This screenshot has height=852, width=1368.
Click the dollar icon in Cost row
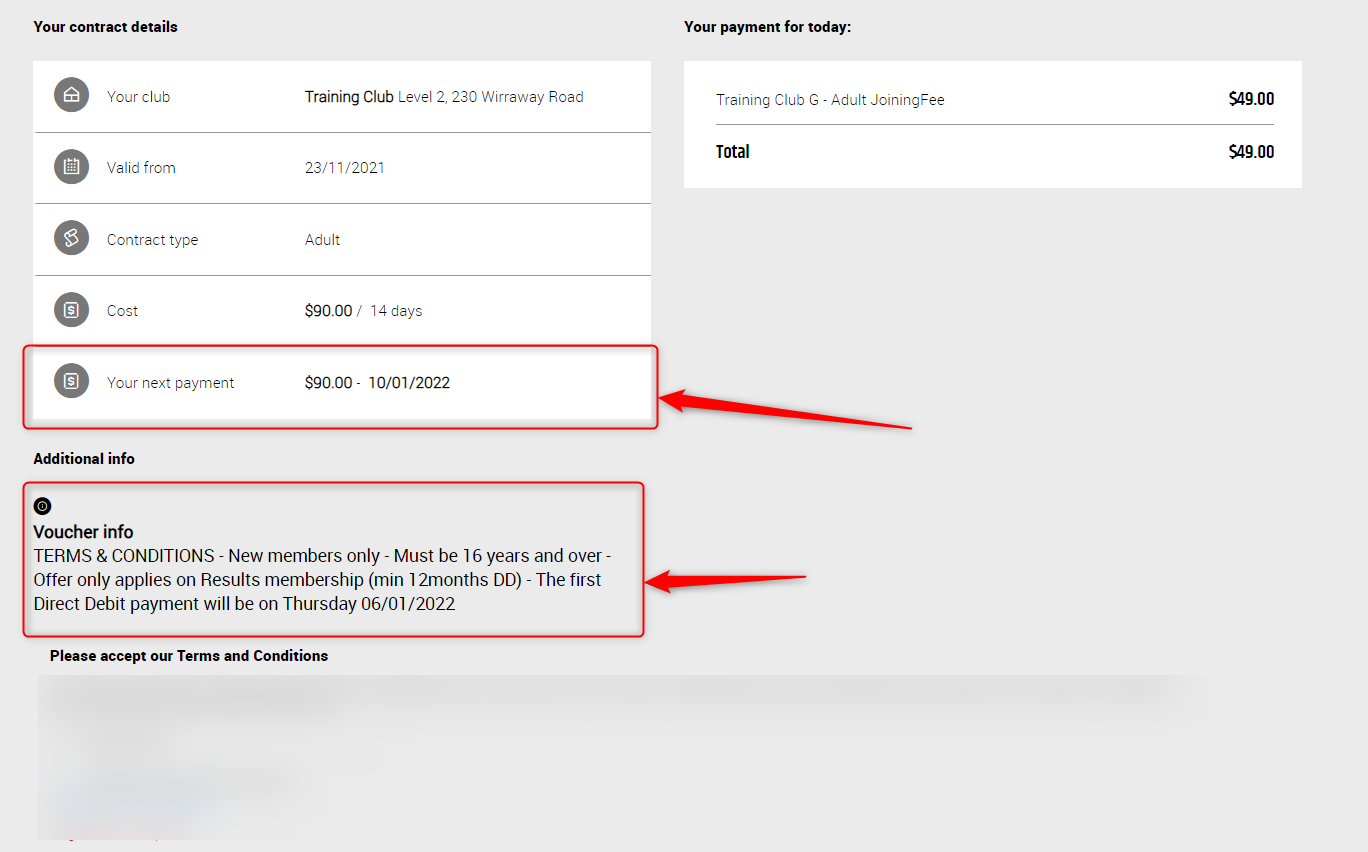coord(71,310)
